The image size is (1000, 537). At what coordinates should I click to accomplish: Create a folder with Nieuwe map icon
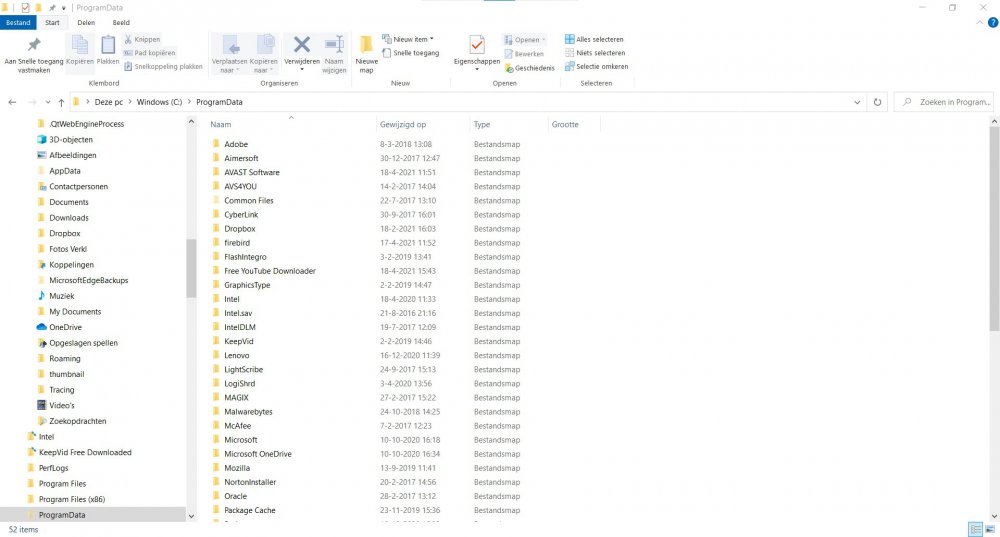pos(367,45)
